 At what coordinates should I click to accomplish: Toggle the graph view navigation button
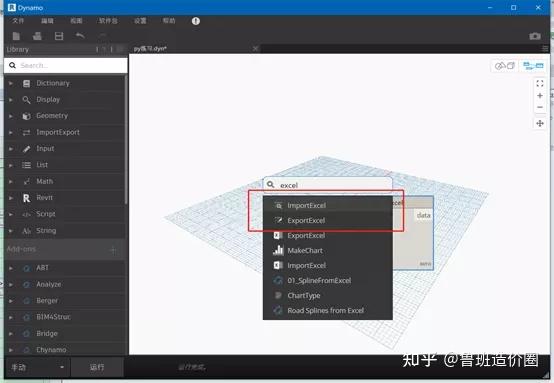point(533,66)
